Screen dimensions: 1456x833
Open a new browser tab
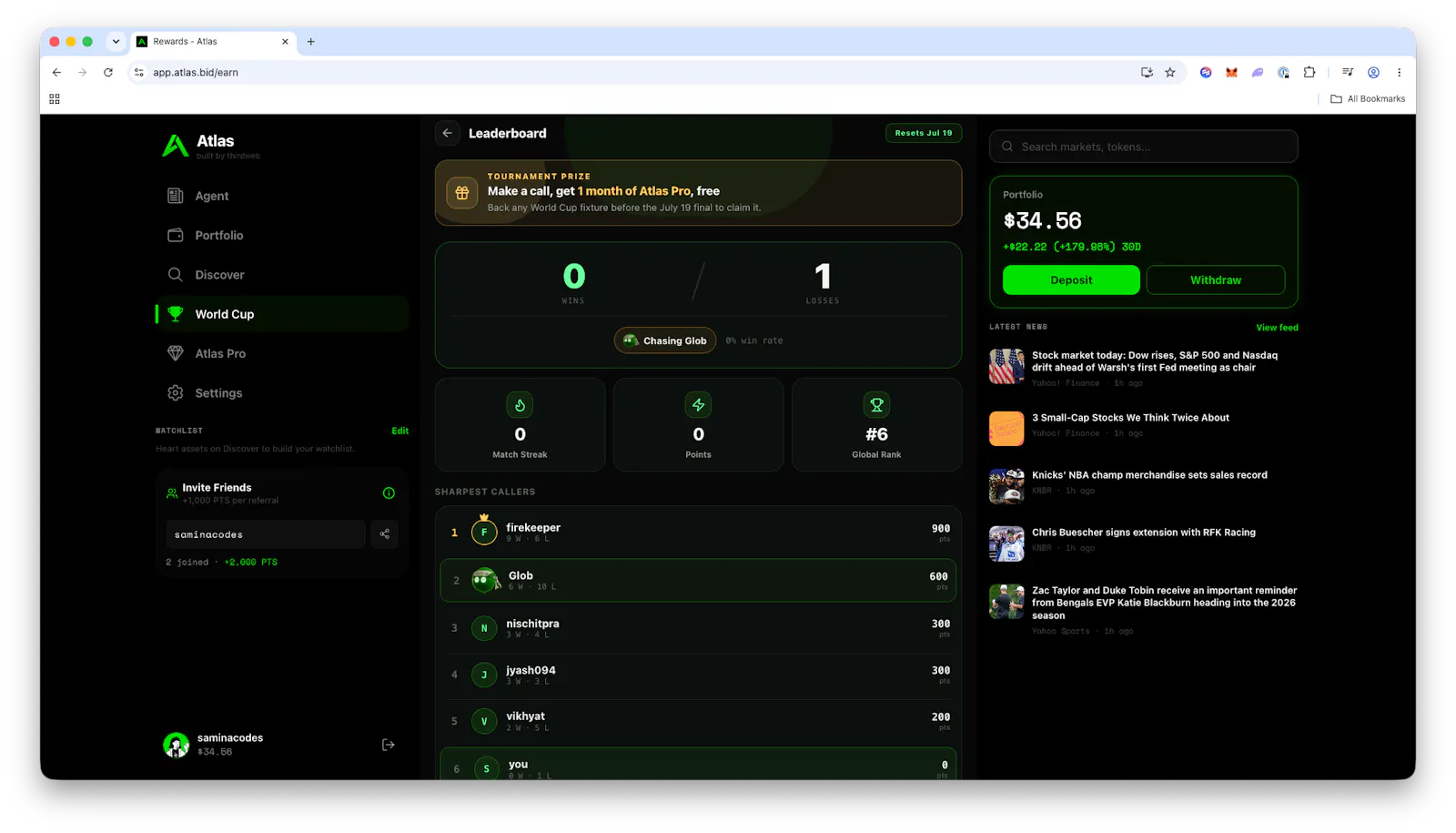pos(310,41)
